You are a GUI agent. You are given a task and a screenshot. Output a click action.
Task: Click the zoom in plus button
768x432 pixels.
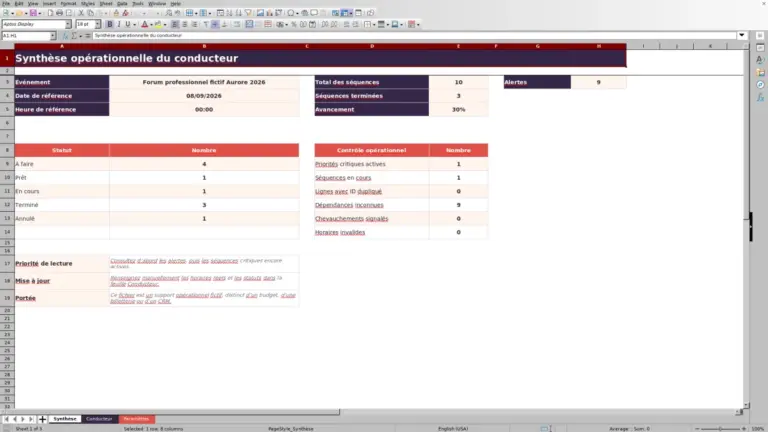[744, 429]
